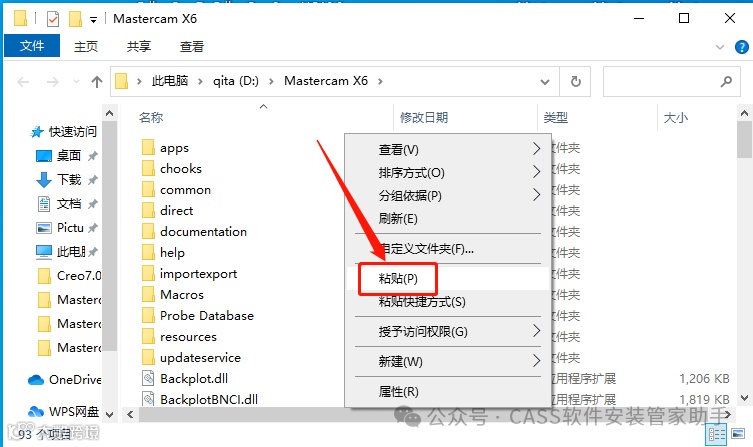Expand the ribbon with the chevron
Image resolution: width=753 pixels, height=447 pixels.
720,47
